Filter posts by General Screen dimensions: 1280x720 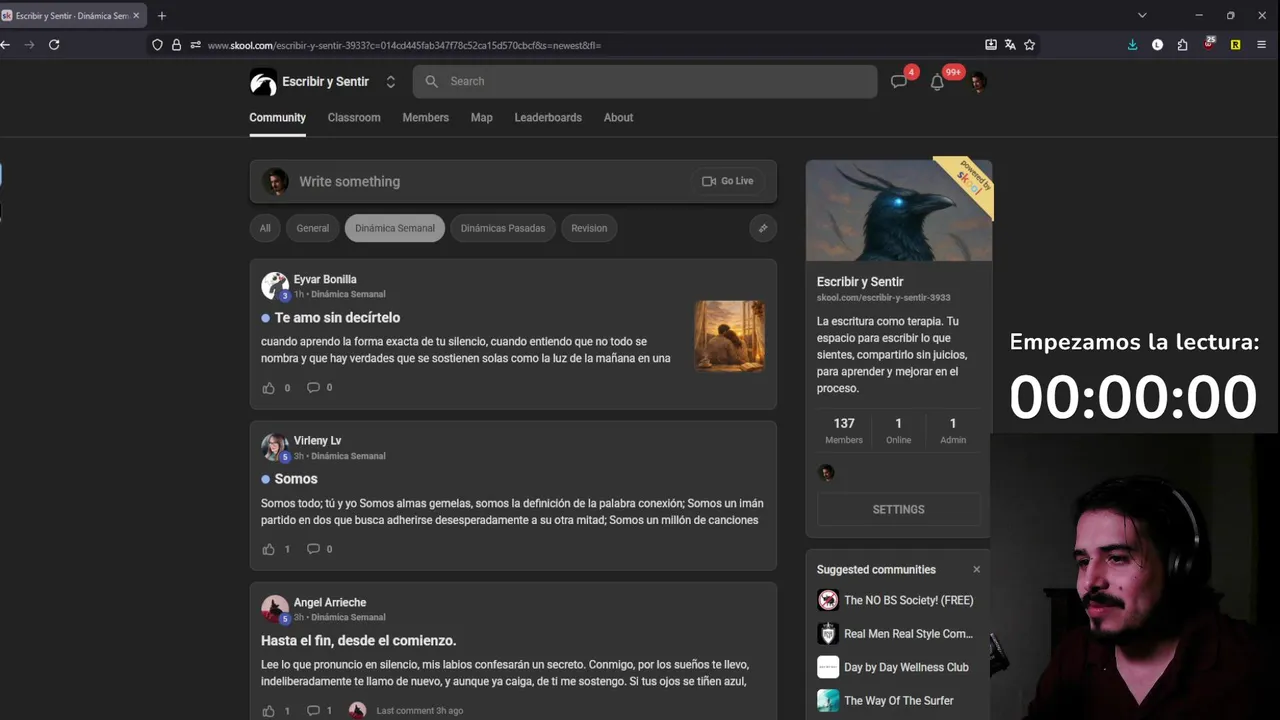(312, 228)
